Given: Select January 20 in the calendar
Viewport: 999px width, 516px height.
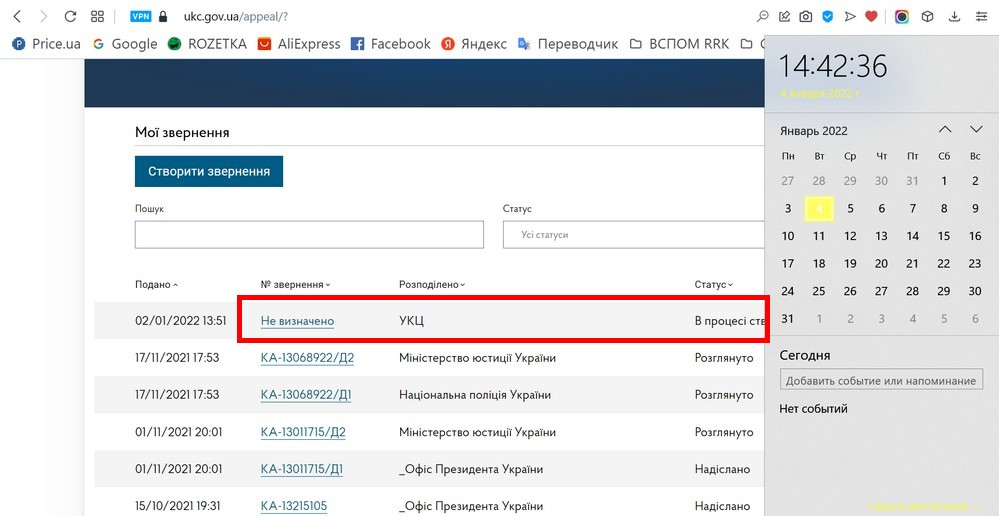Looking at the screenshot, I should tap(882, 263).
